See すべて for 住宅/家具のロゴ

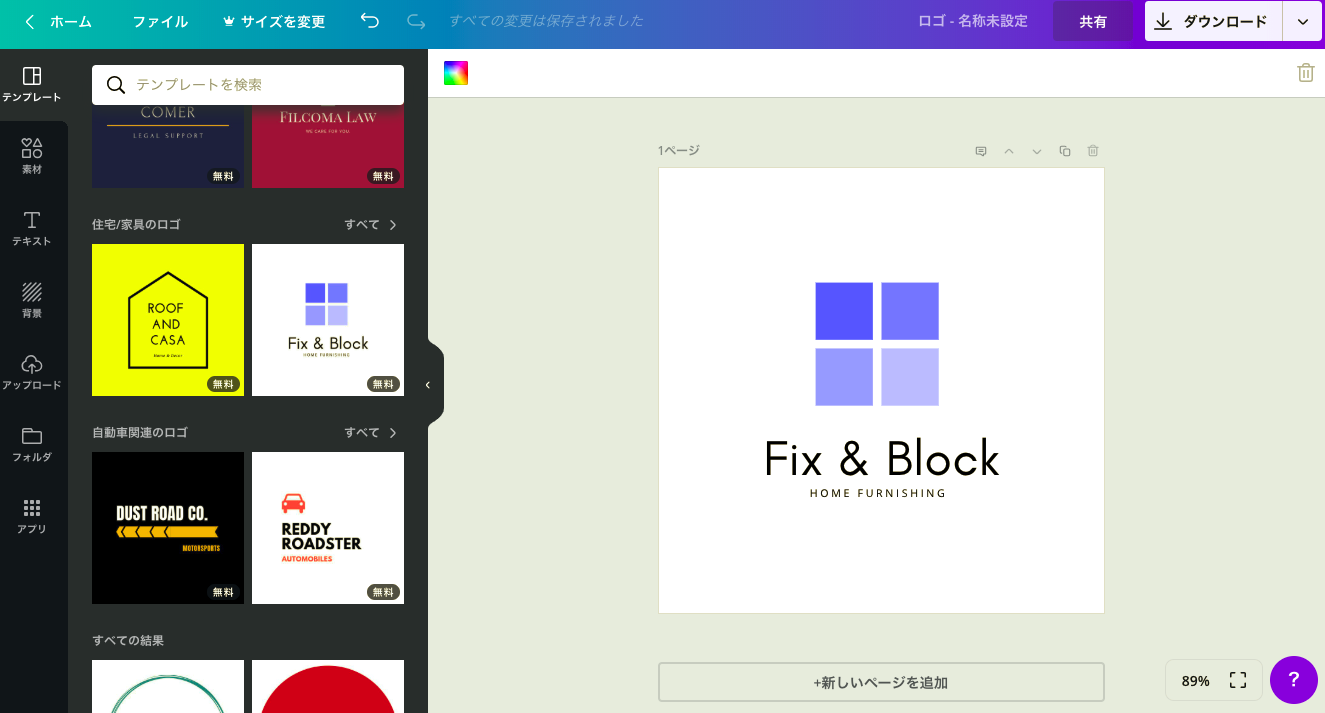(x=371, y=225)
